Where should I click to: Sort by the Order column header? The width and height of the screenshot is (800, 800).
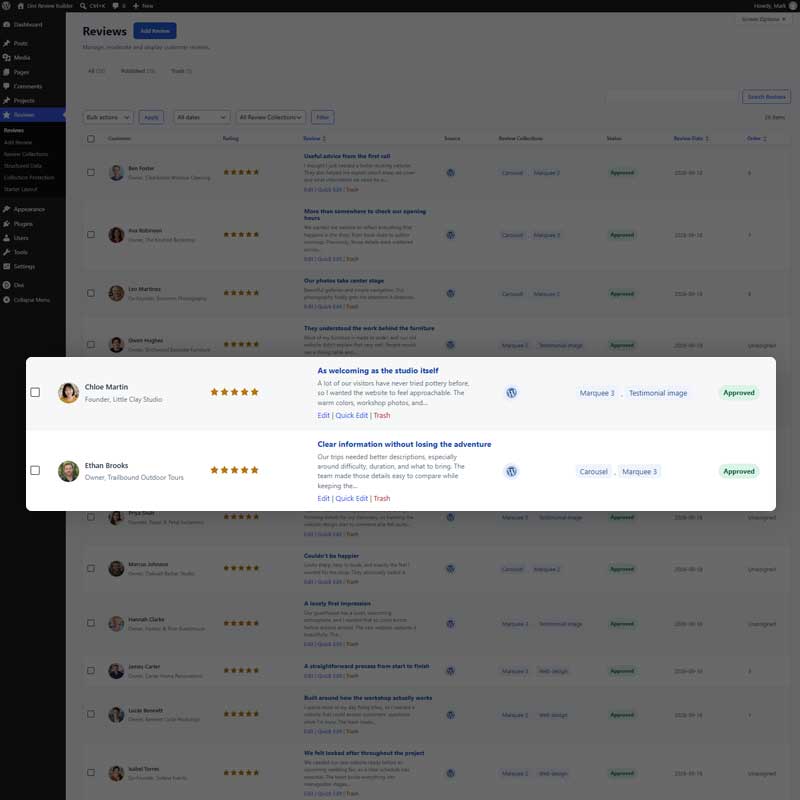756,138
